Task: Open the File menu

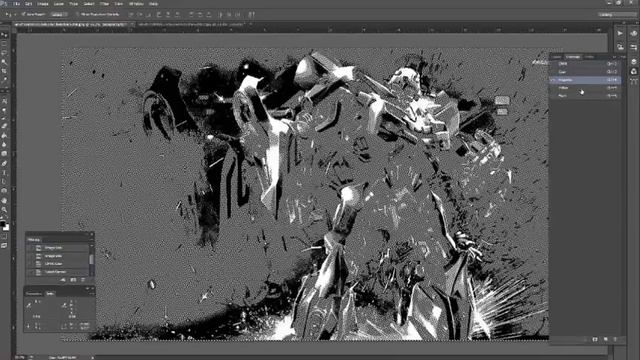Action: [17, 4]
